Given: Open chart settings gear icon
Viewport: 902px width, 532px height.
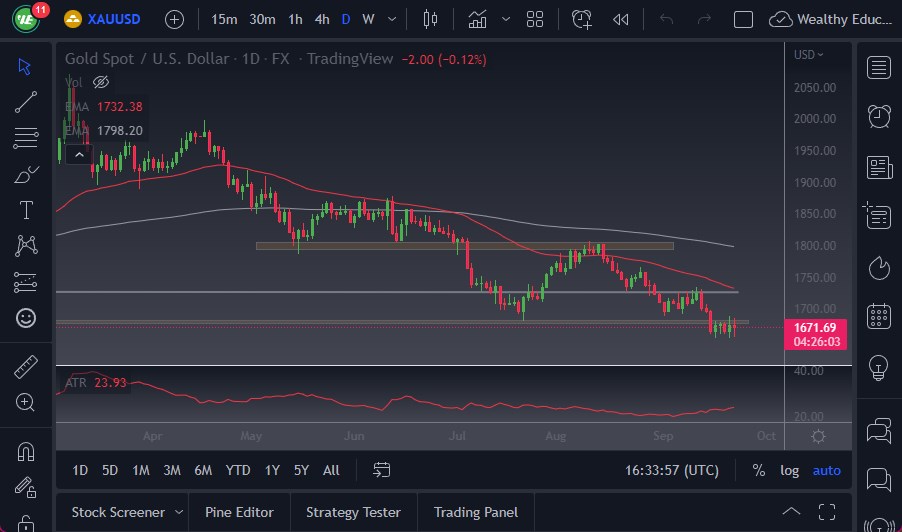Looking at the screenshot, I should click(818, 436).
